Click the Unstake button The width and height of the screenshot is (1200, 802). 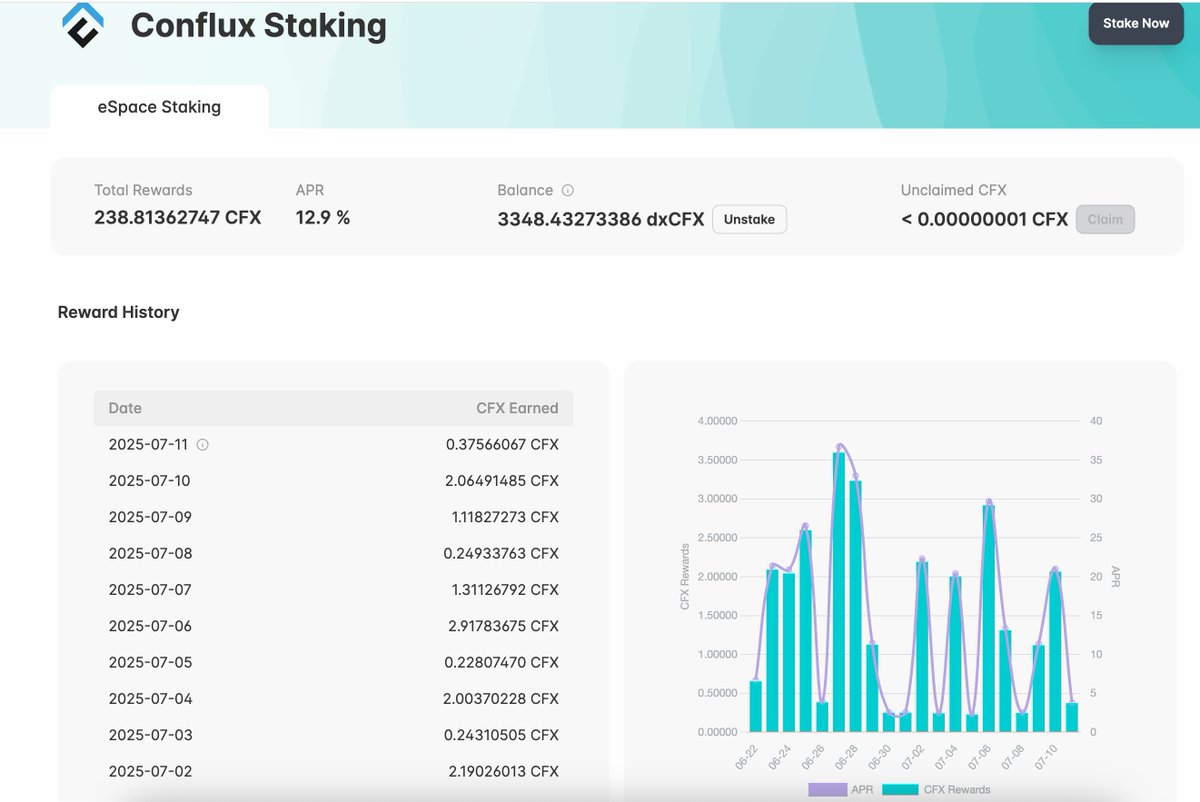749,219
